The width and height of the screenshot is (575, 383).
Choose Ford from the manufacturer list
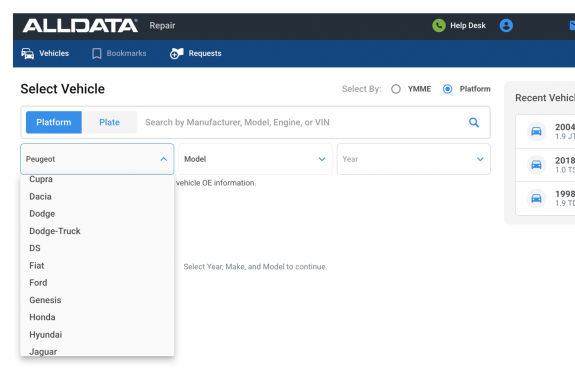[x=97, y=283]
